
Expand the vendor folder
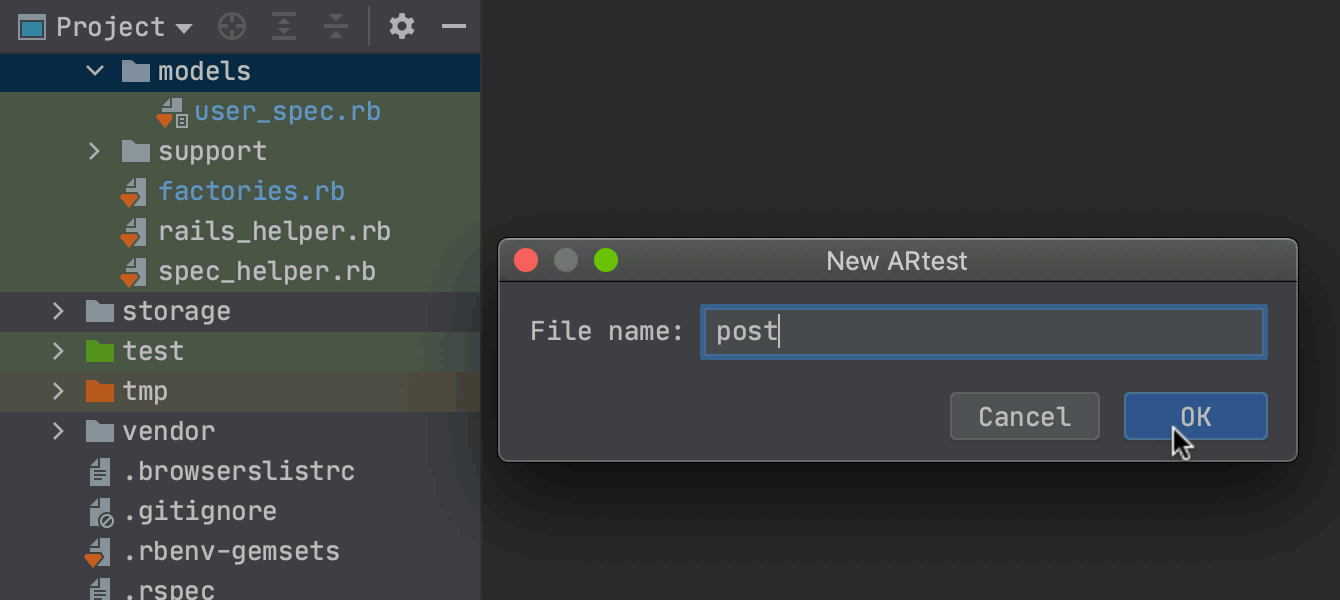coord(59,431)
